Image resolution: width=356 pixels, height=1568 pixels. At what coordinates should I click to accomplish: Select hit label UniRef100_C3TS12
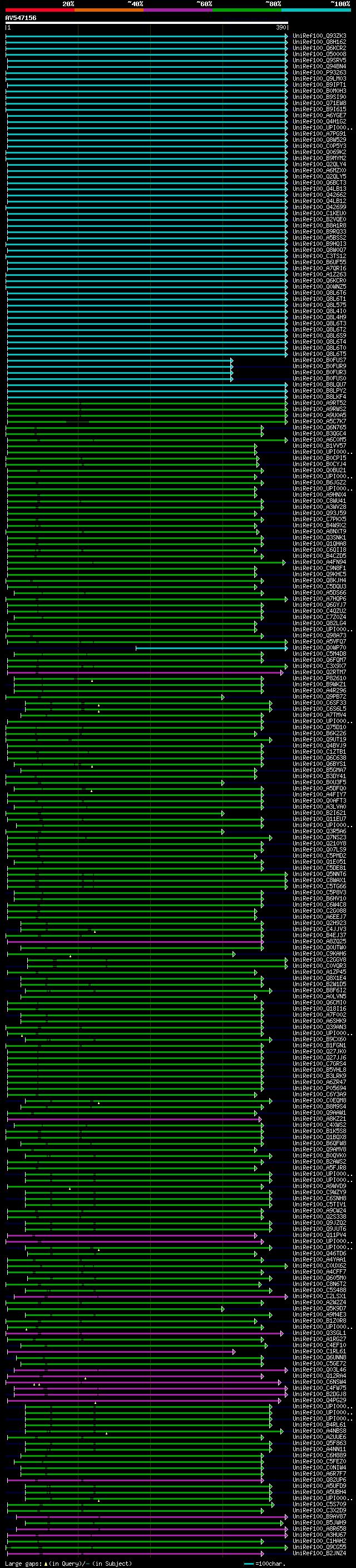pyautogui.click(x=319, y=256)
